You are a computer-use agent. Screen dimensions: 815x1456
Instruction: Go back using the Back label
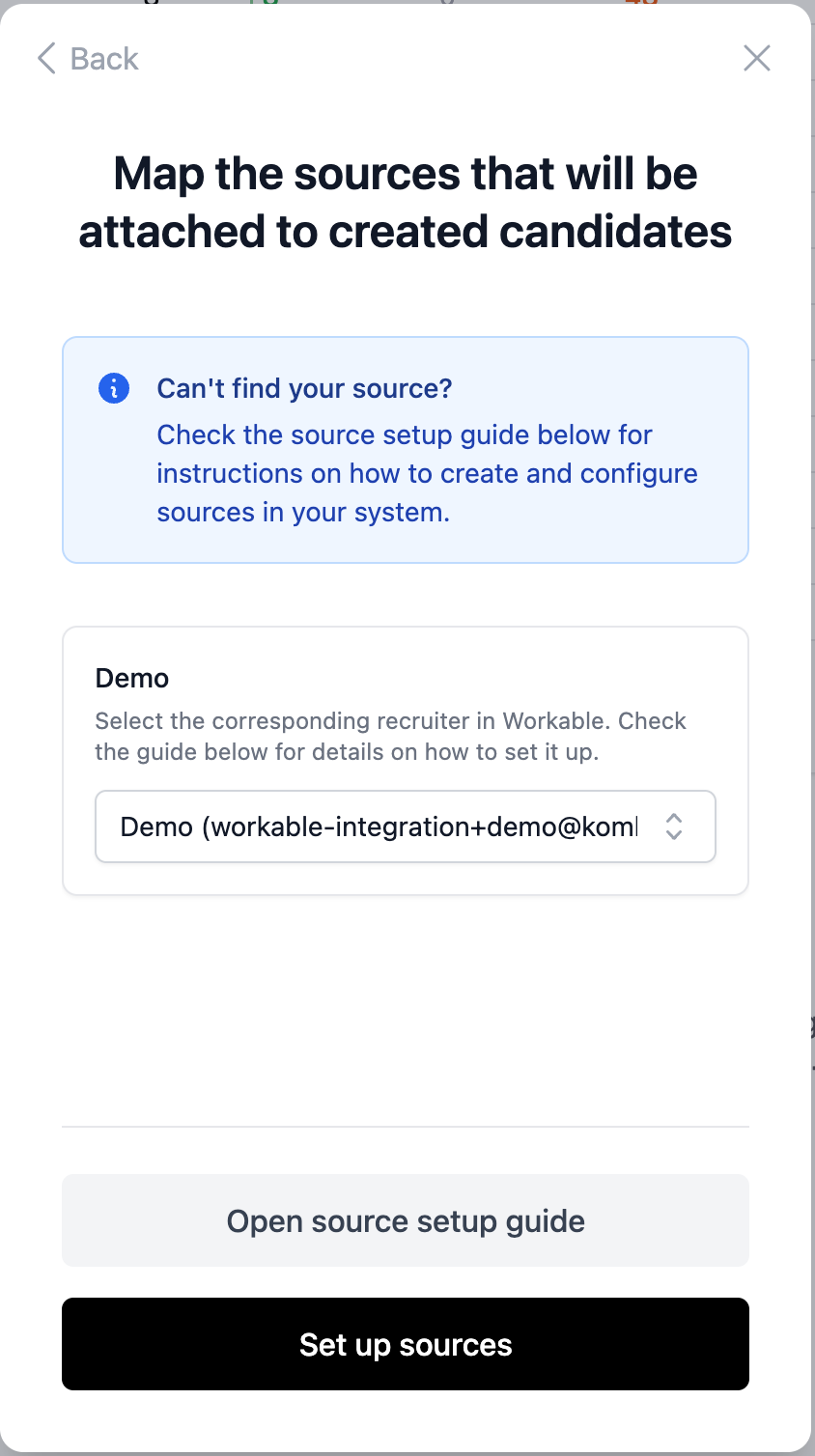tap(104, 59)
